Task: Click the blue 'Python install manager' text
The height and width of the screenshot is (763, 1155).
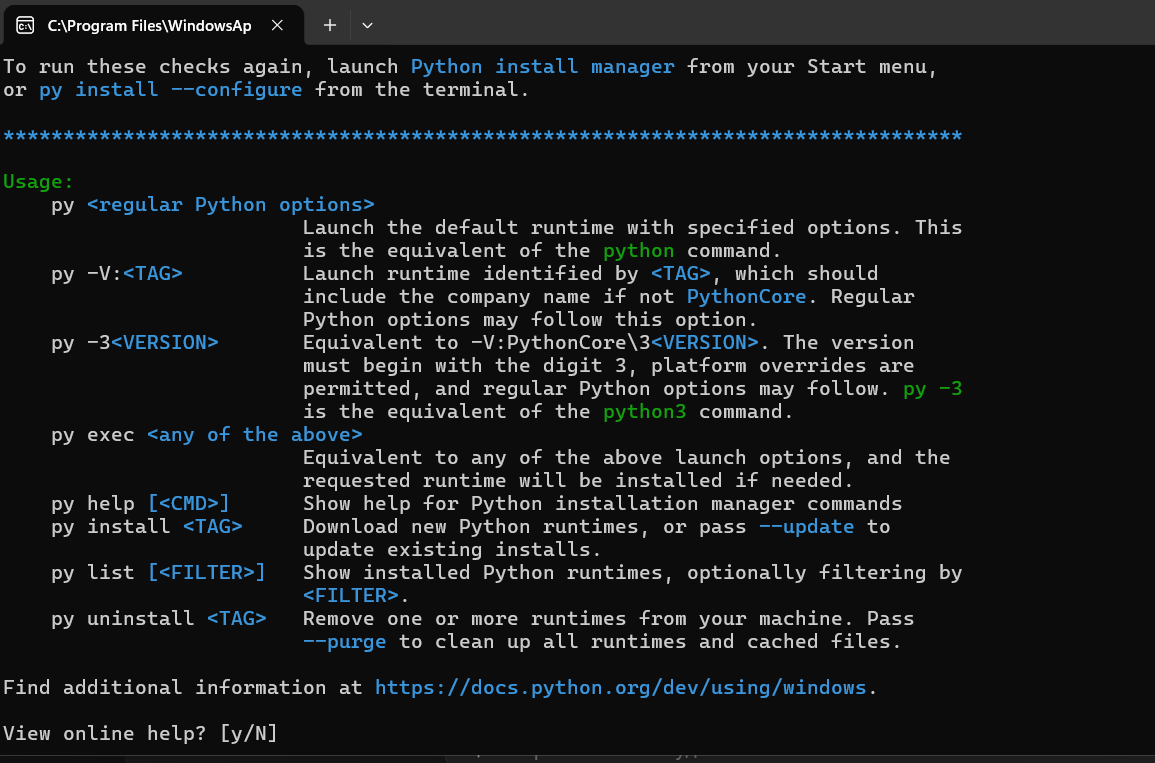Action: 542,67
